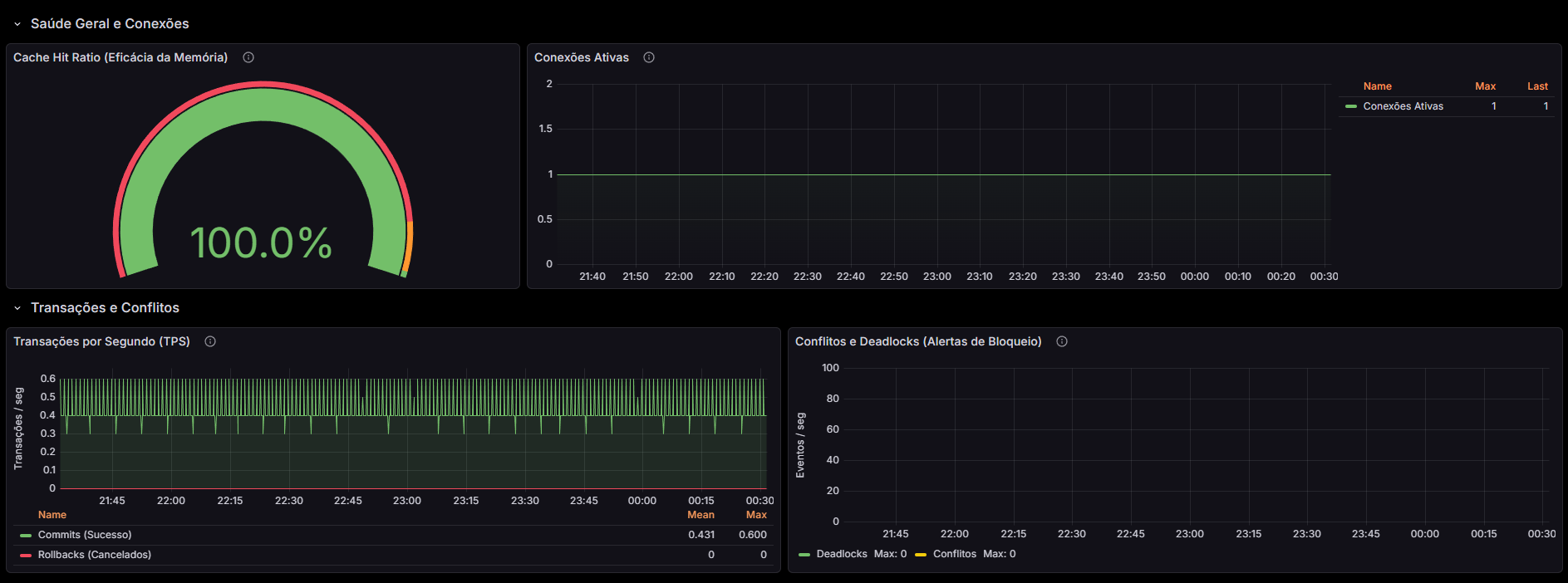Click the 100.0% gauge value
Viewport: 1568px width, 583px height.
[262, 243]
